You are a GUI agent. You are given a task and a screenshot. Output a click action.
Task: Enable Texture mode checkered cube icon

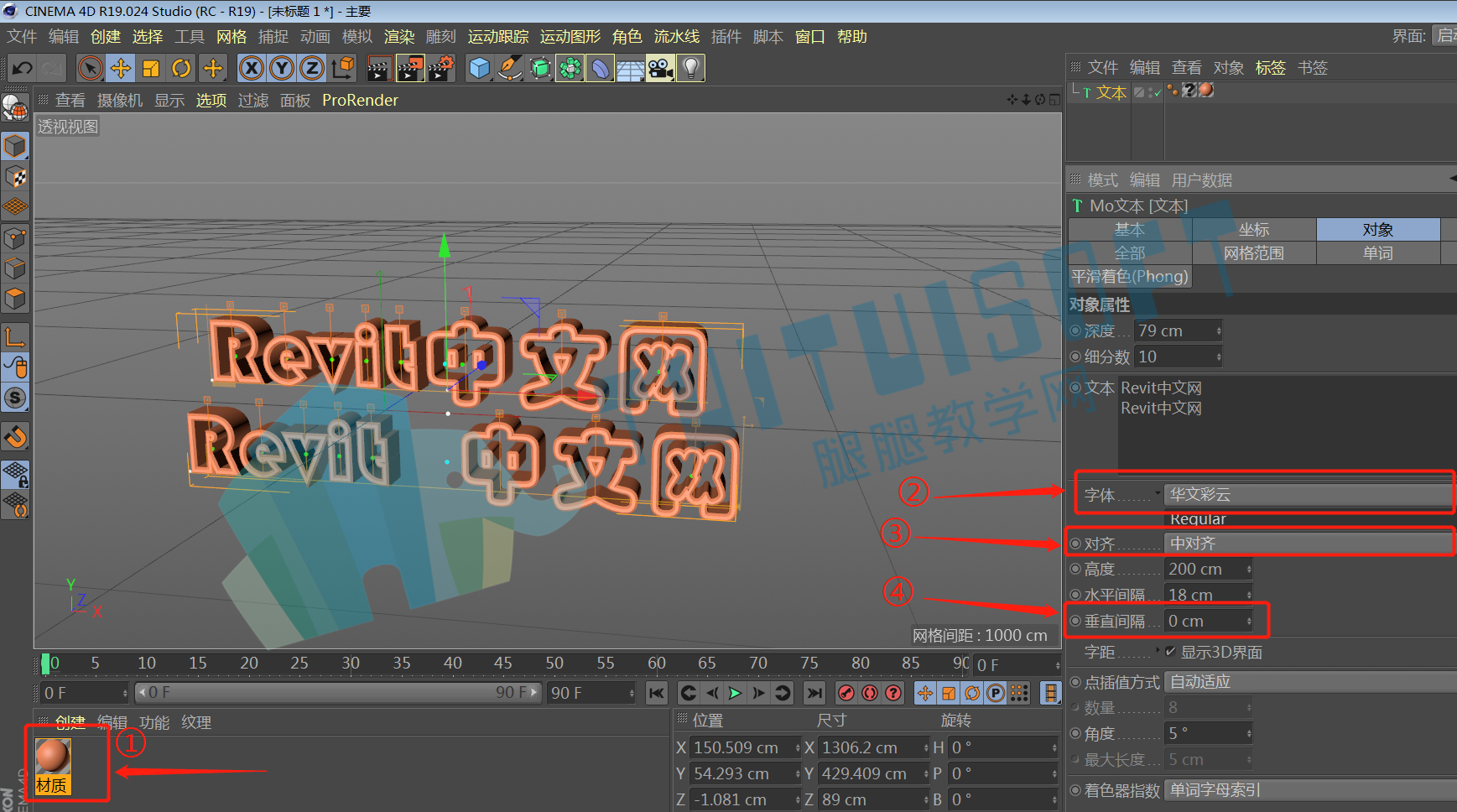pos(15,177)
